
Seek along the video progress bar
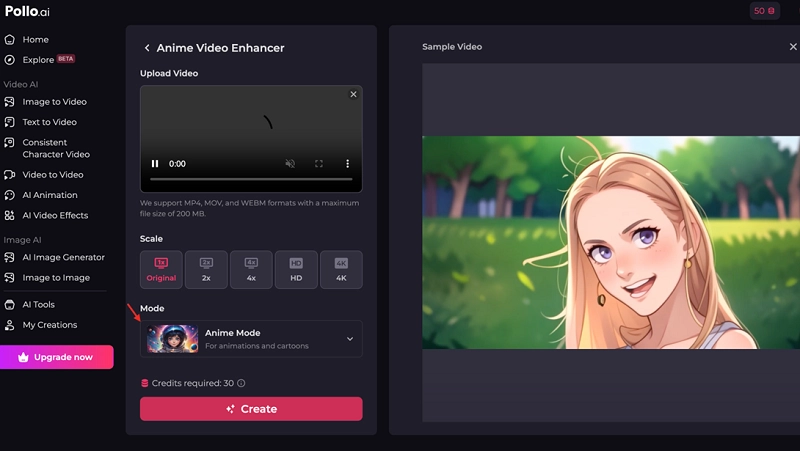tap(251, 179)
